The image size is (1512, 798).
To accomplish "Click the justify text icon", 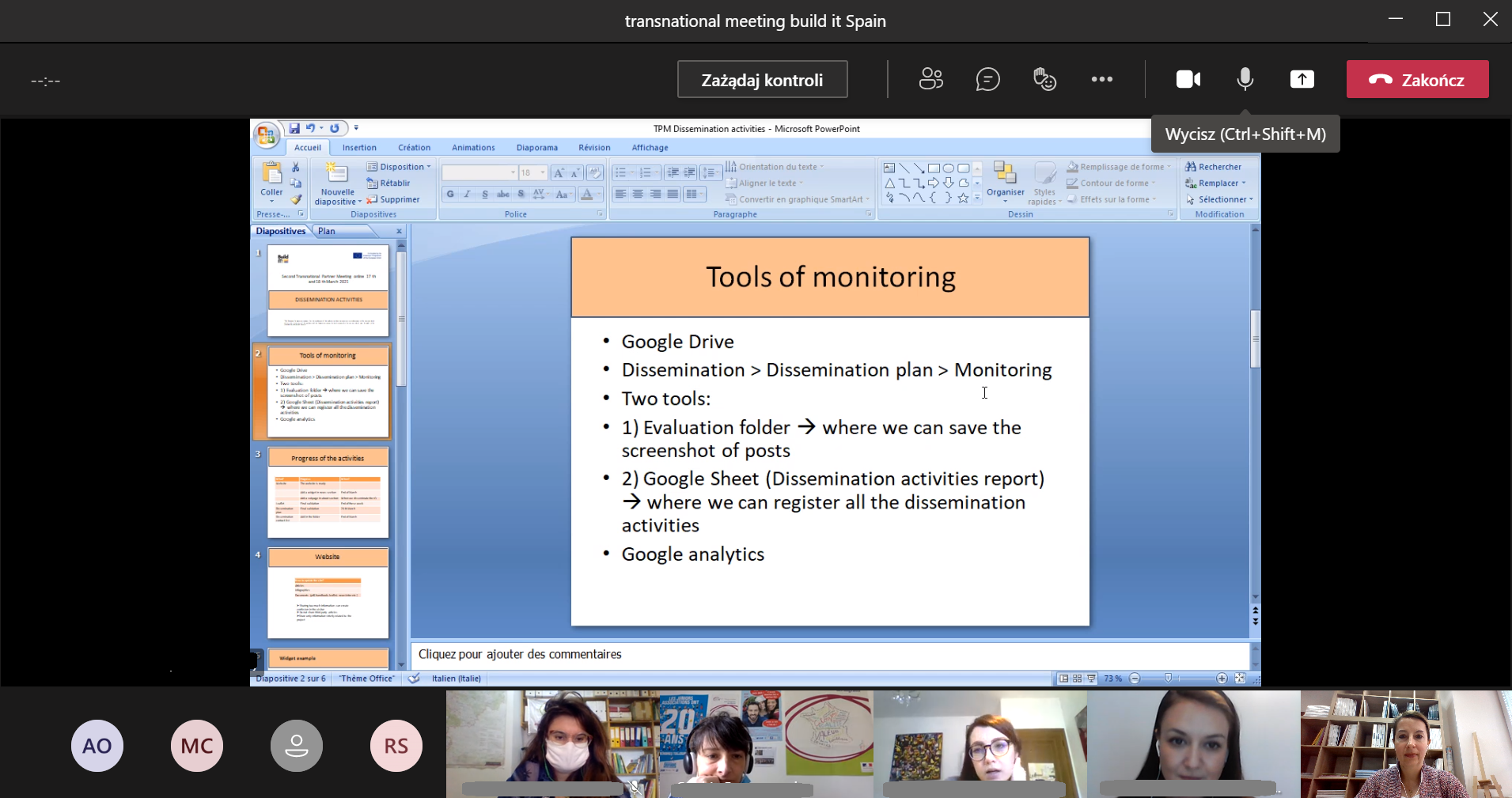I will tap(673, 194).
